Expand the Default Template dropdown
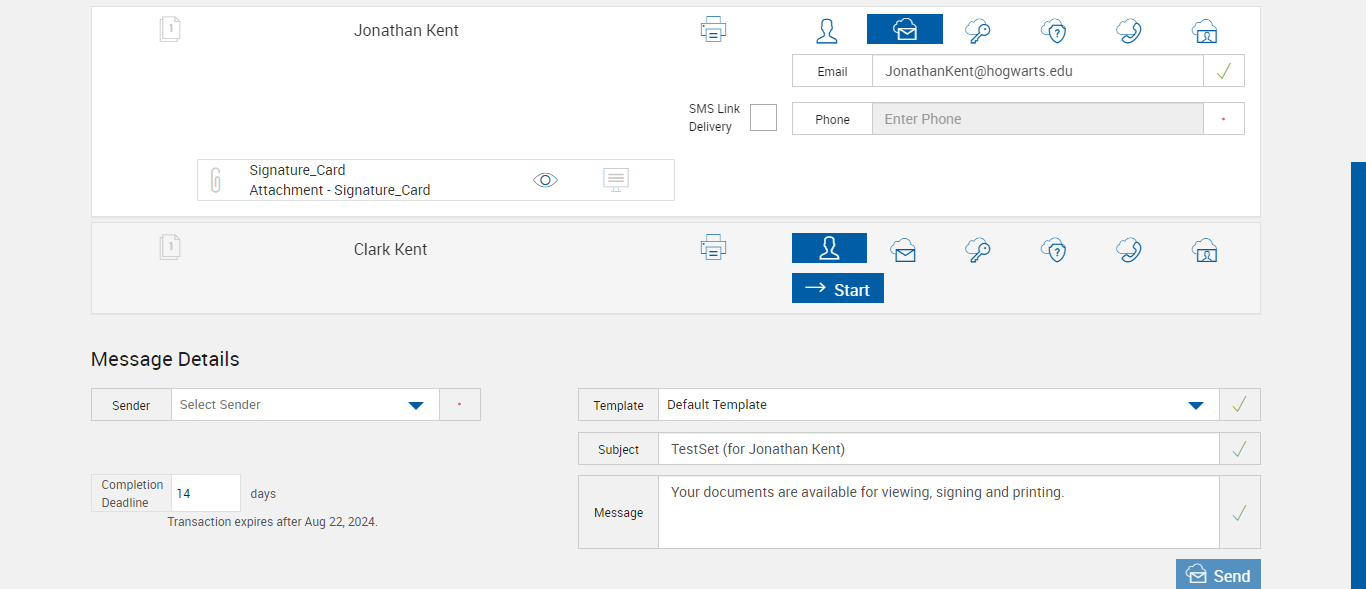 click(1195, 405)
